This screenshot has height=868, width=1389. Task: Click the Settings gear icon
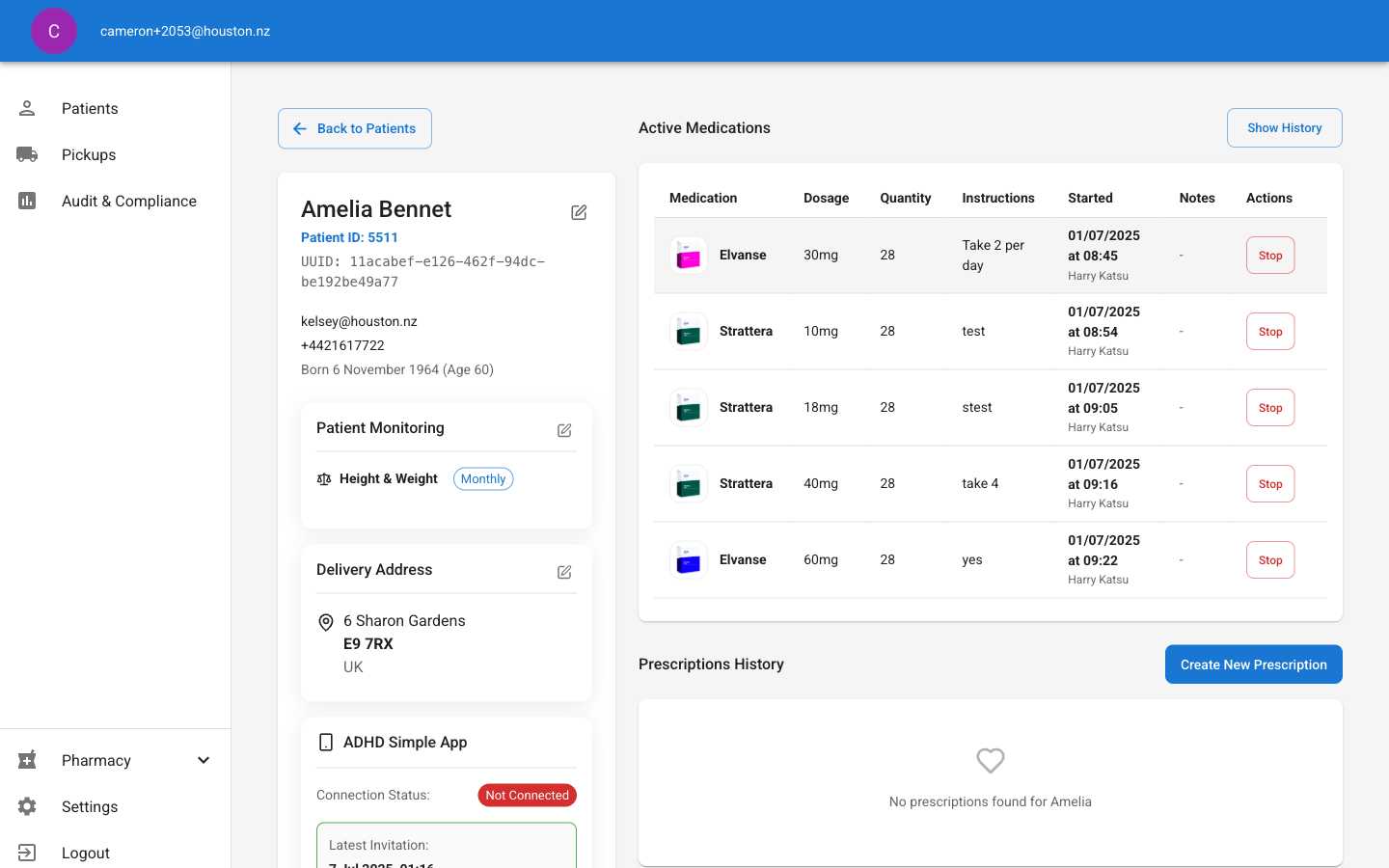[27, 806]
